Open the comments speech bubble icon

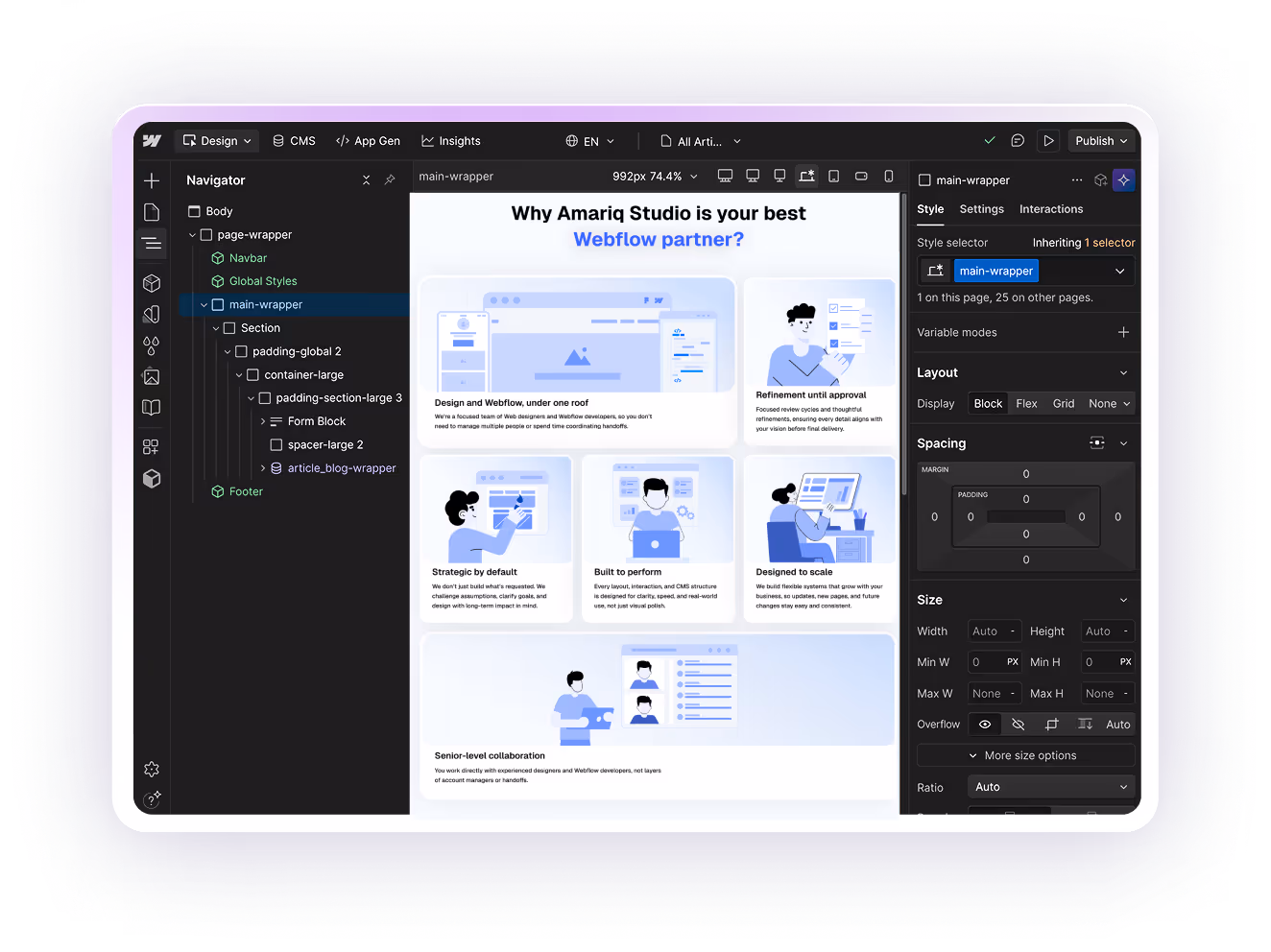point(1018,141)
